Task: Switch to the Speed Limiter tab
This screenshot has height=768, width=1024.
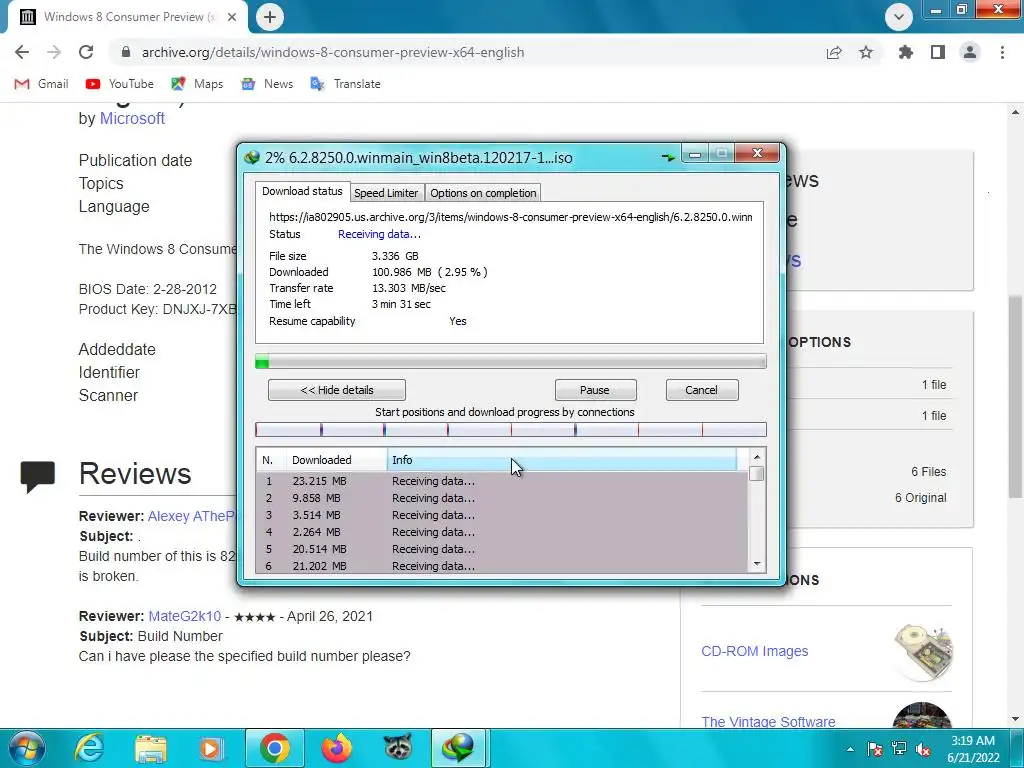Action: tap(386, 193)
